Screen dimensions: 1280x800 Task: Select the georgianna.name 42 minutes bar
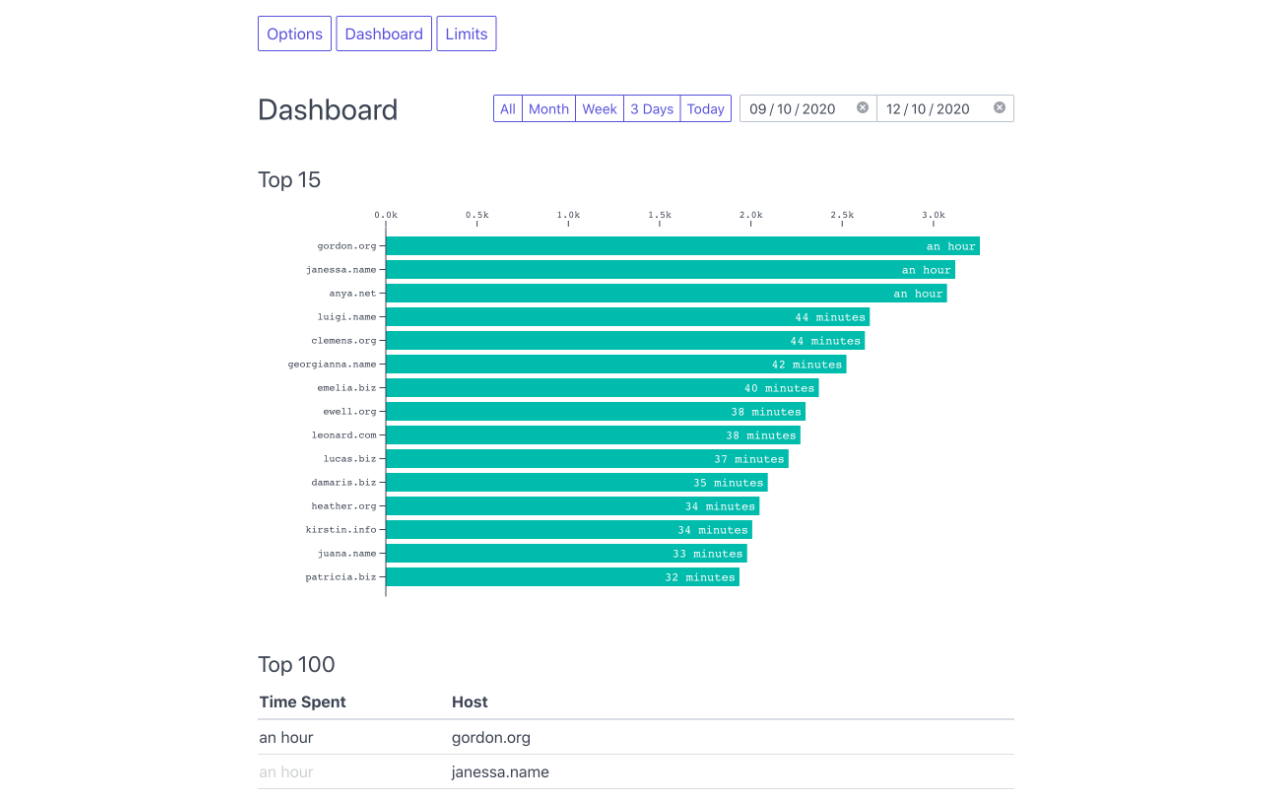tap(615, 364)
